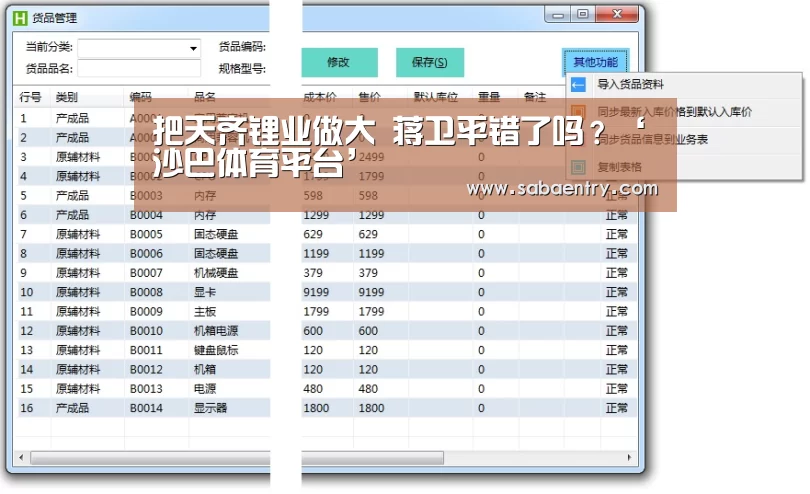The width and height of the screenshot is (810, 494).
Task: Click the 重量 column header
Action: click(489, 97)
